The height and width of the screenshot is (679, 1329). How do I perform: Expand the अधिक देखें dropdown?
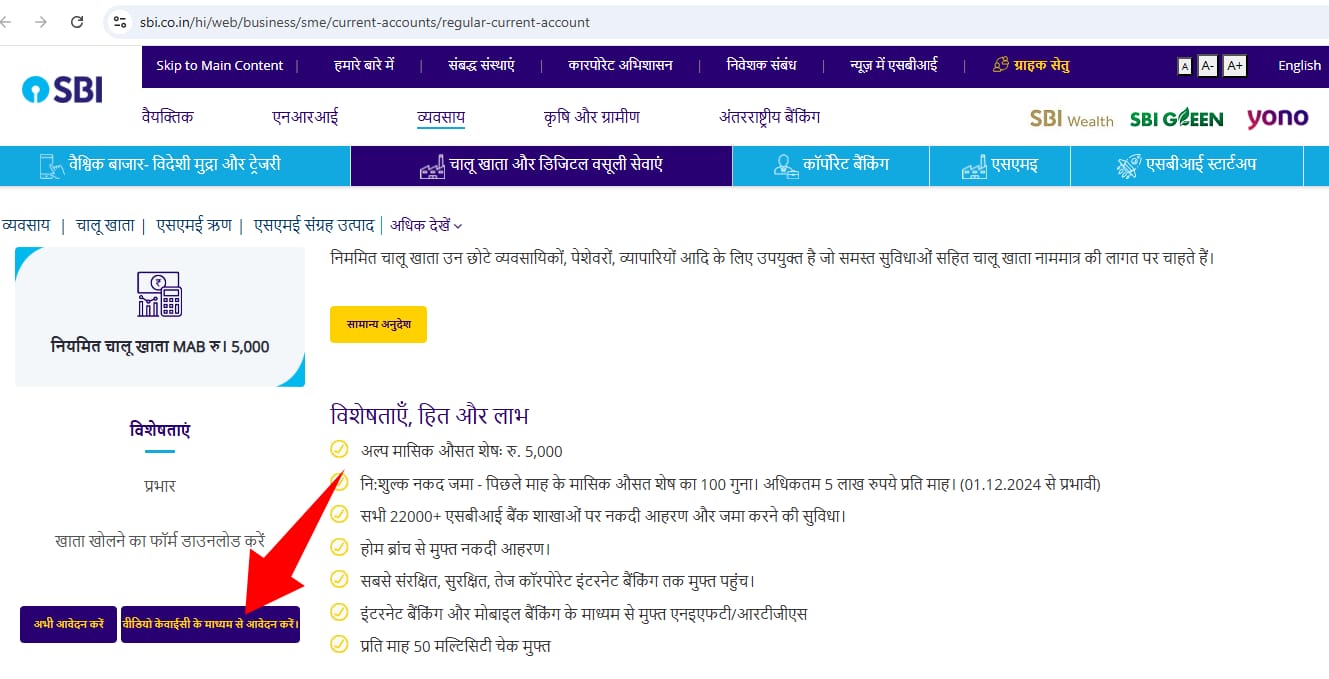click(x=427, y=226)
